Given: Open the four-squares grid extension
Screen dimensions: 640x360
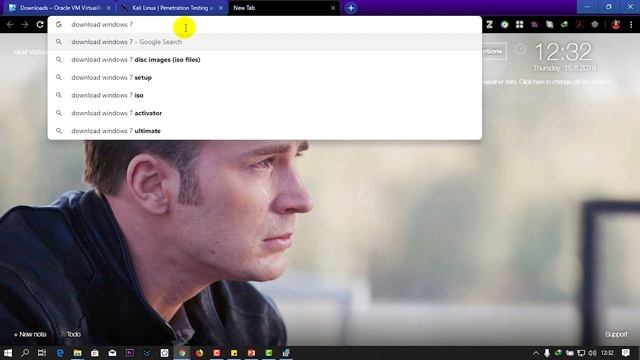Looking at the screenshot, I should click(520, 24).
